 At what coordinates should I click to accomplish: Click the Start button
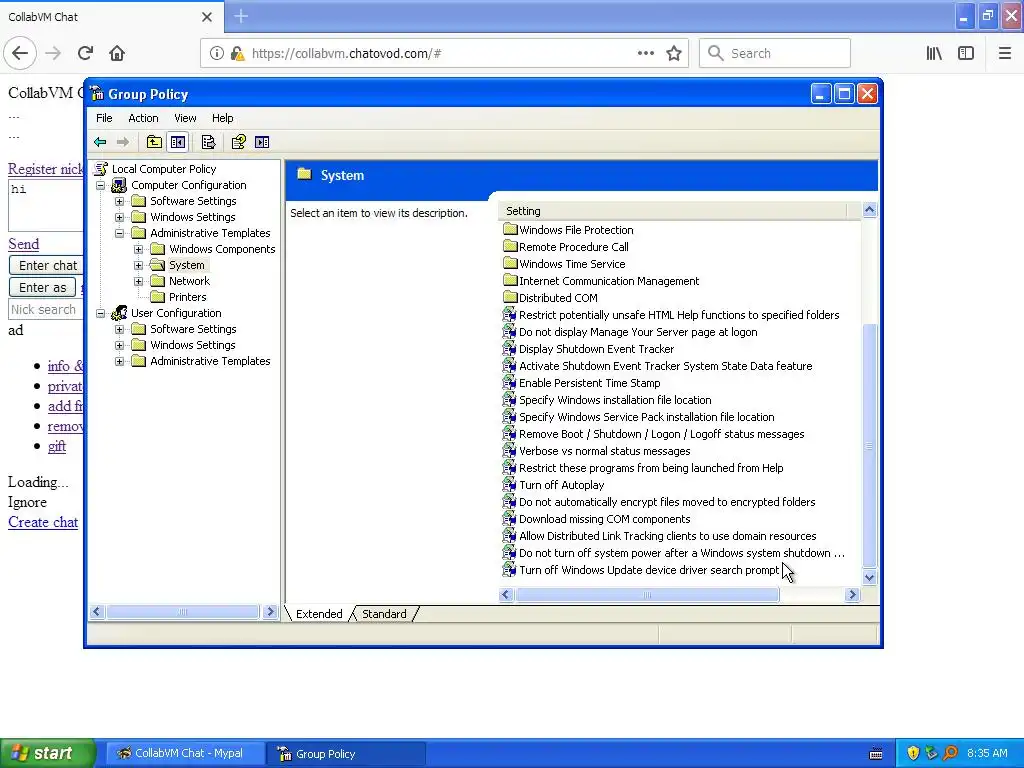(47, 753)
